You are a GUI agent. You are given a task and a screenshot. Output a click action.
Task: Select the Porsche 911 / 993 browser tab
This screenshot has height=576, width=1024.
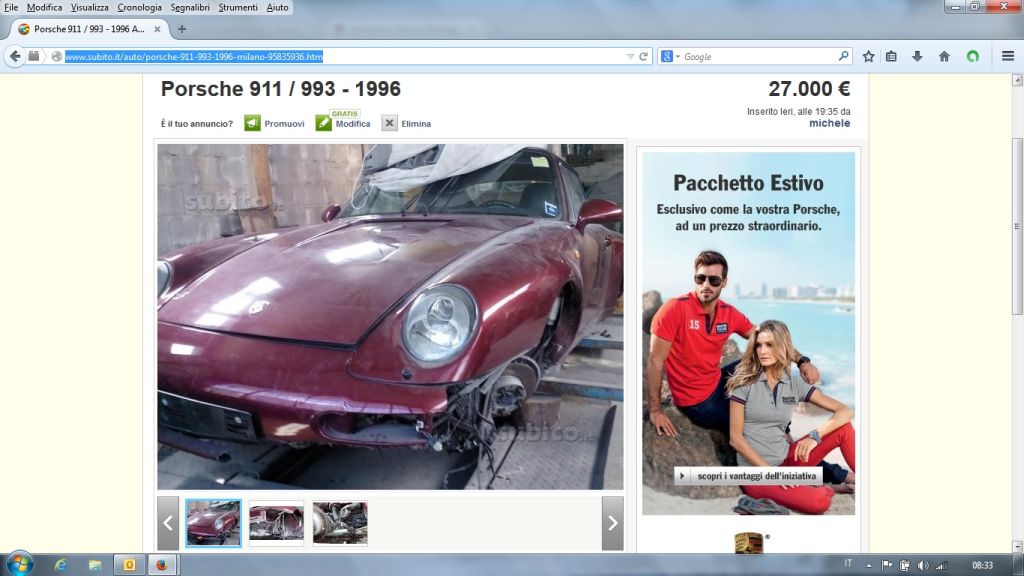89,29
